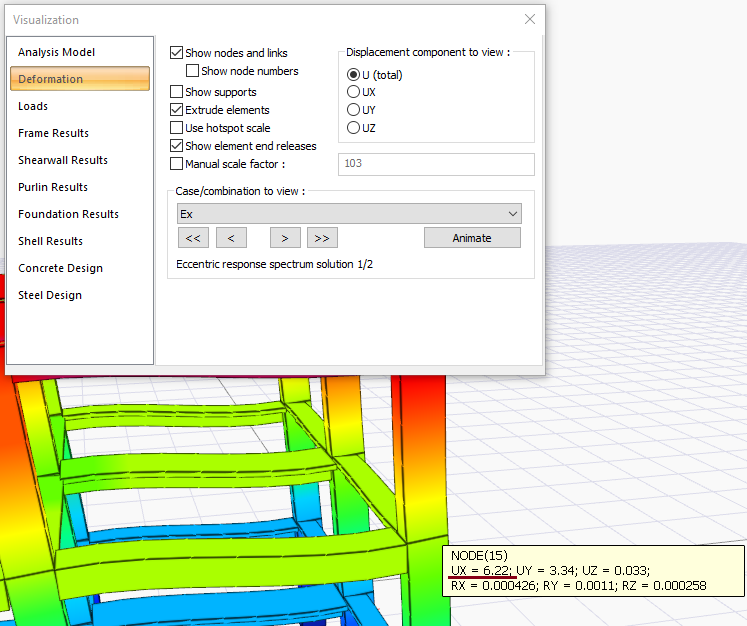Enable Show supports checkbox
The width and height of the screenshot is (747, 626).
coord(177,92)
